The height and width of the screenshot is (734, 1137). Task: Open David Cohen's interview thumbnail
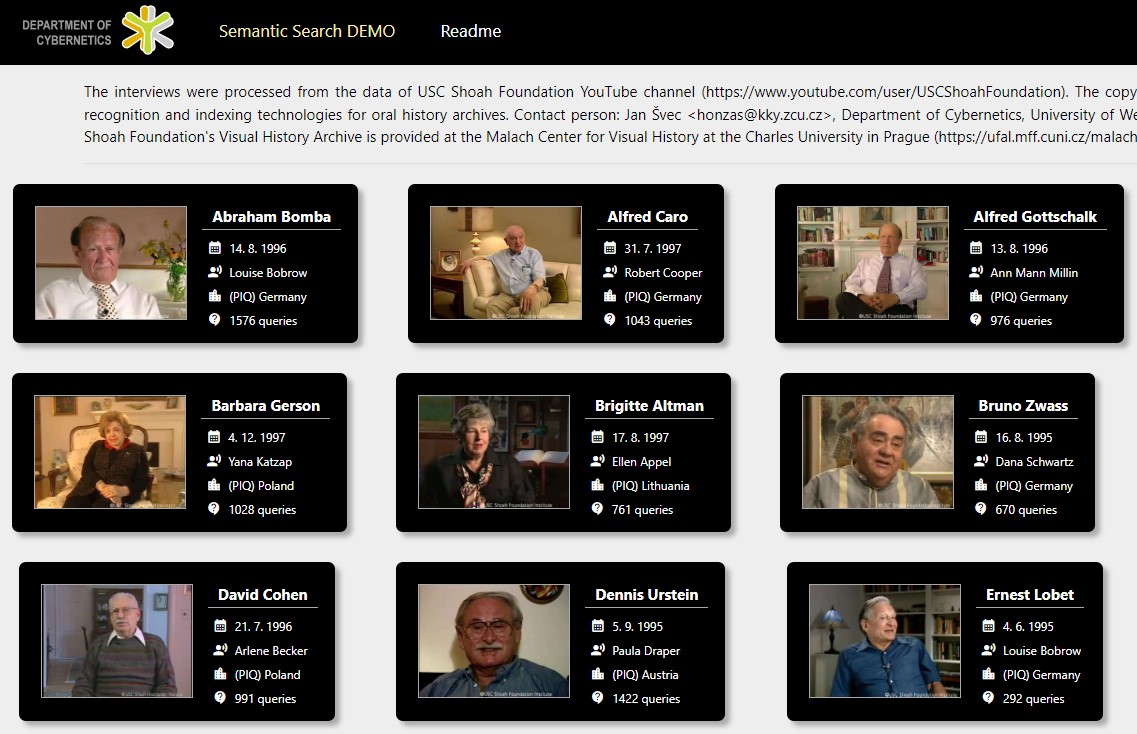(x=117, y=641)
